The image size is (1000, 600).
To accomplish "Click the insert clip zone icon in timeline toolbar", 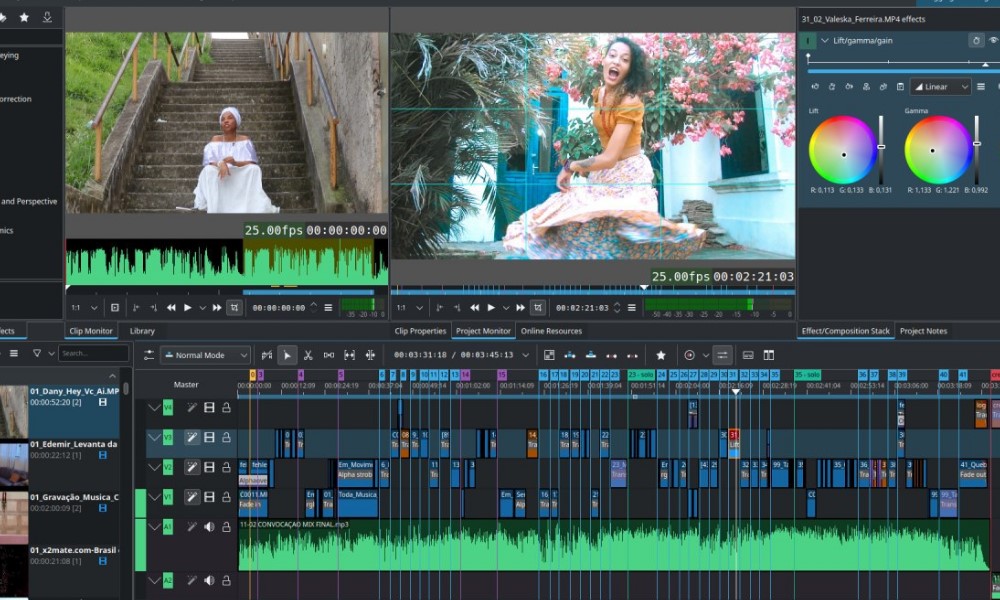I will (x=570, y=355).
